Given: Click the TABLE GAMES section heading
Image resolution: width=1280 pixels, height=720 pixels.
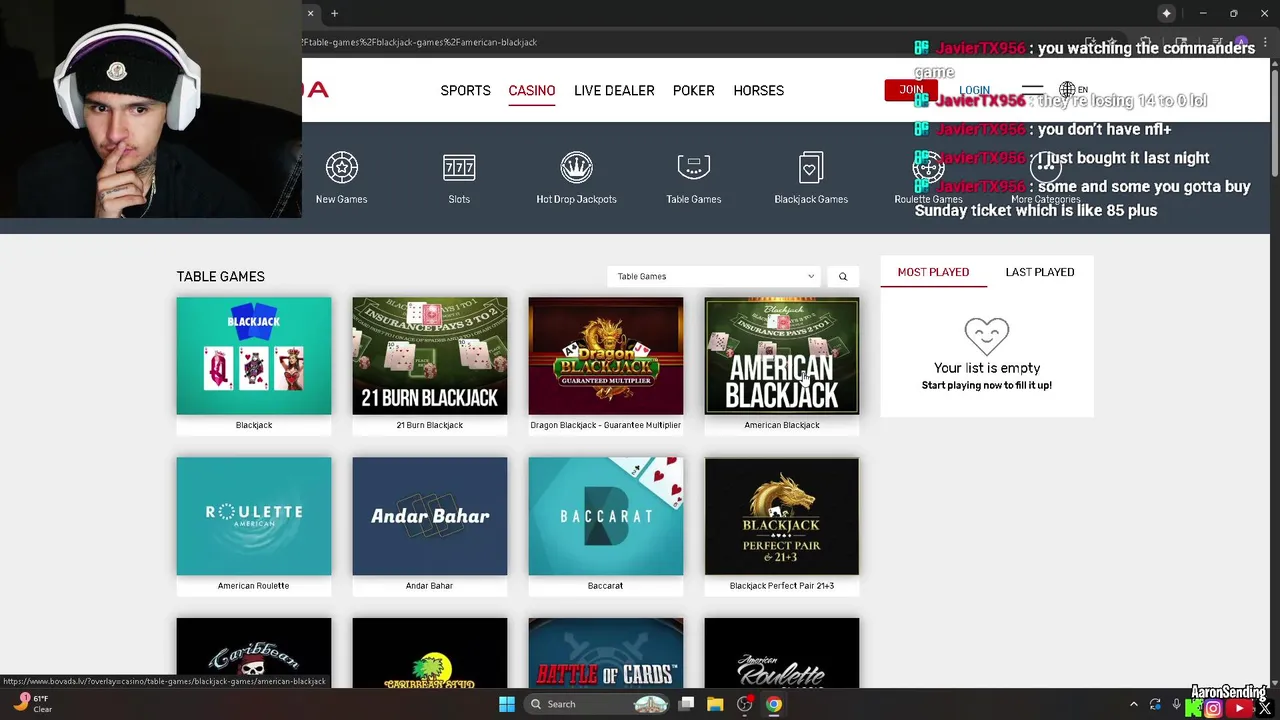Looking at the screenshot, I should [x=221, y=277].
